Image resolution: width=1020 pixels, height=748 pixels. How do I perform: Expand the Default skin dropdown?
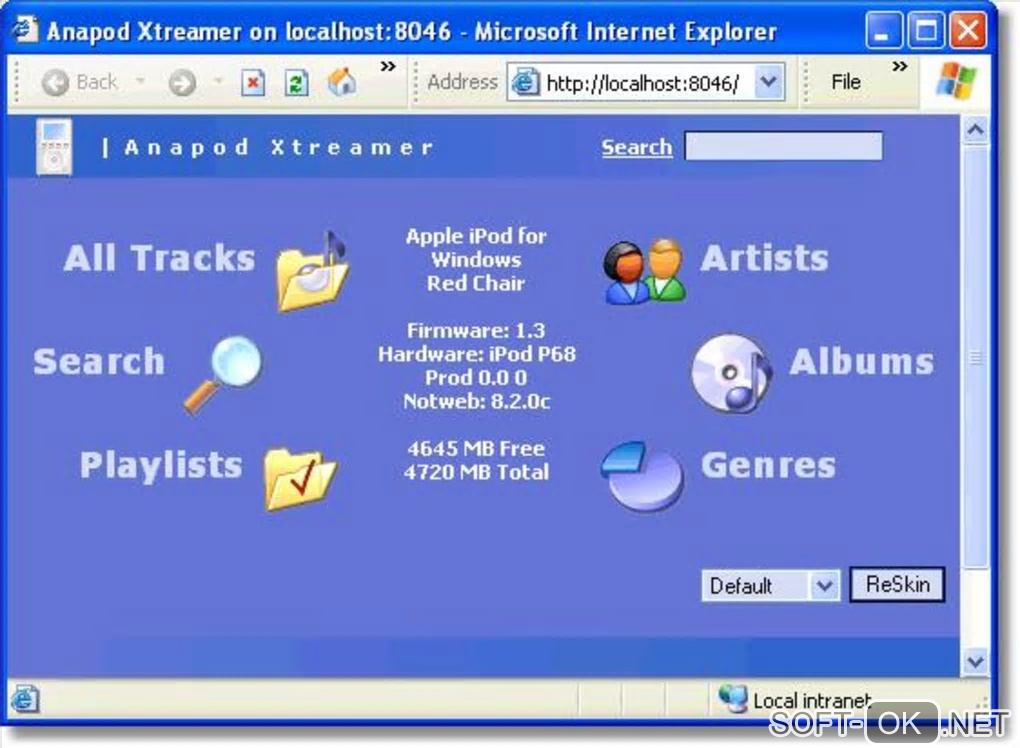[x=824, y=585]
